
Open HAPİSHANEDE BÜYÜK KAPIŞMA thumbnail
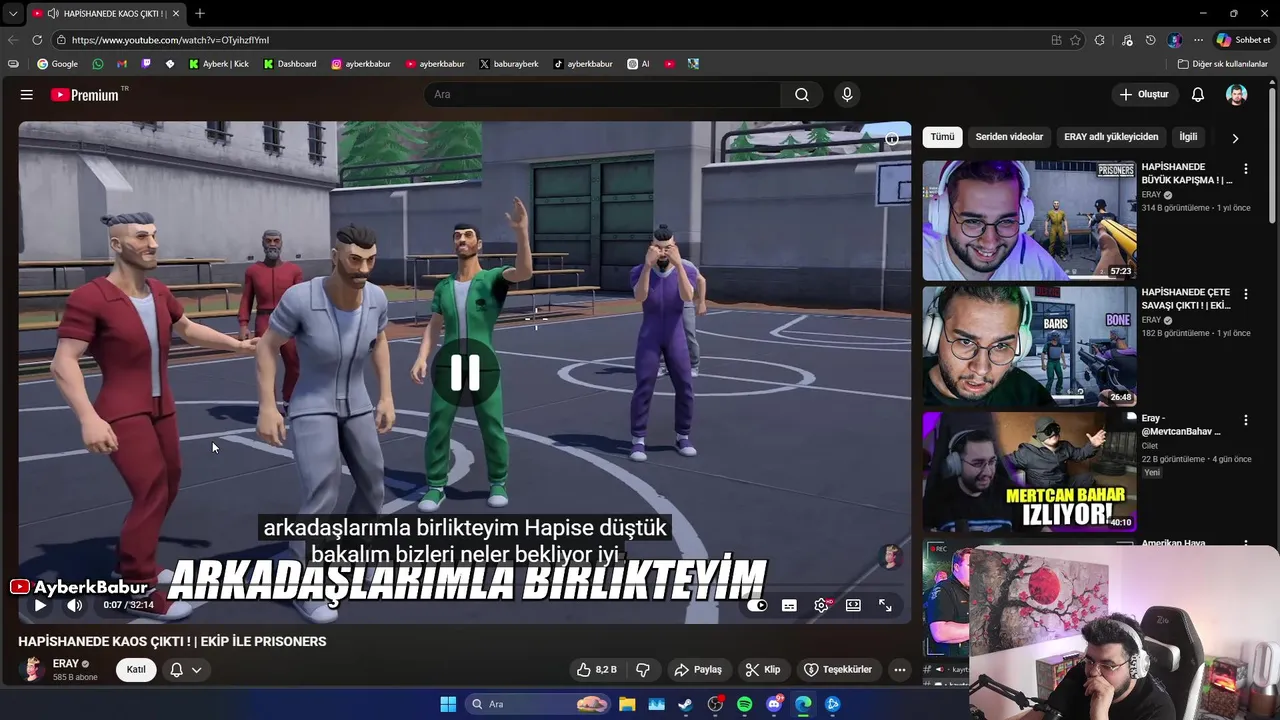pyautogui.click(x=1029, y=221)
